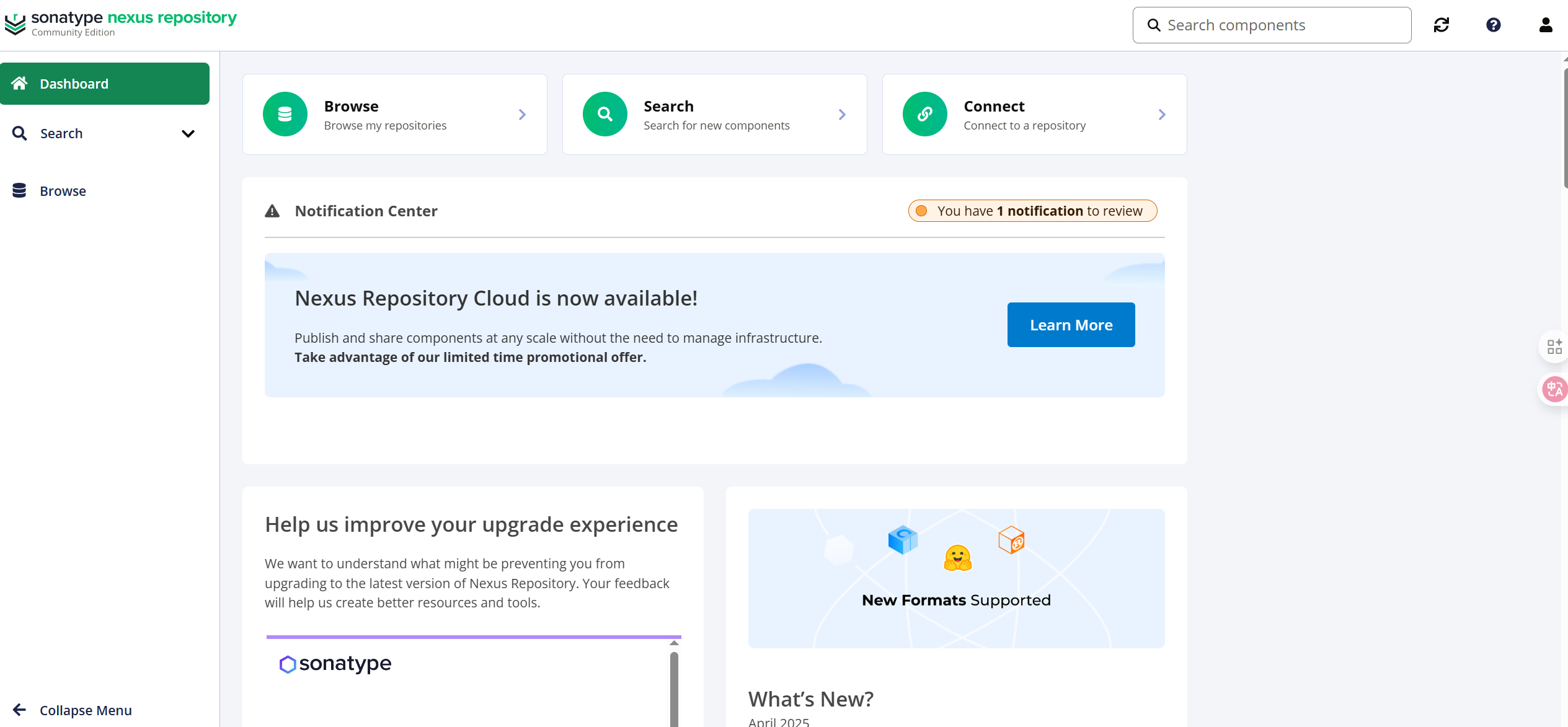Click the green Browse card database icon
Image resolution: width=1568 pixels, height=727 pixels.
point(285,114)
